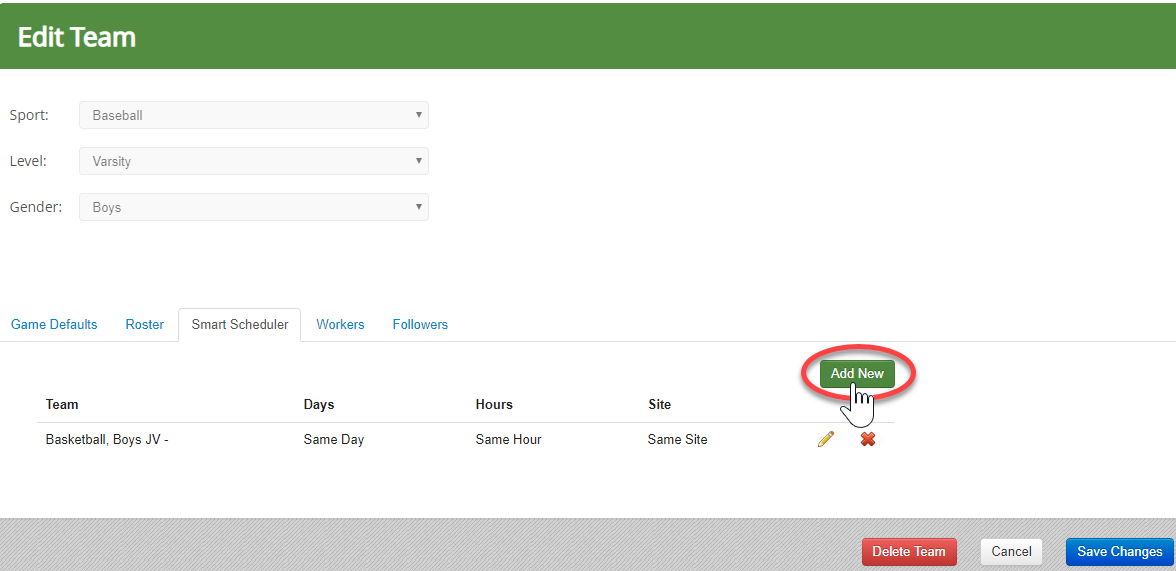Click the 'Same Hour' cell
This screenshot has height=571, width=1176.
click(x=508, y=440)
